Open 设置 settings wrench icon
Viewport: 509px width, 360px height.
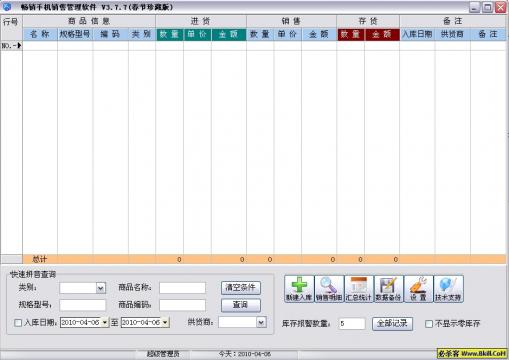point(418,289)
